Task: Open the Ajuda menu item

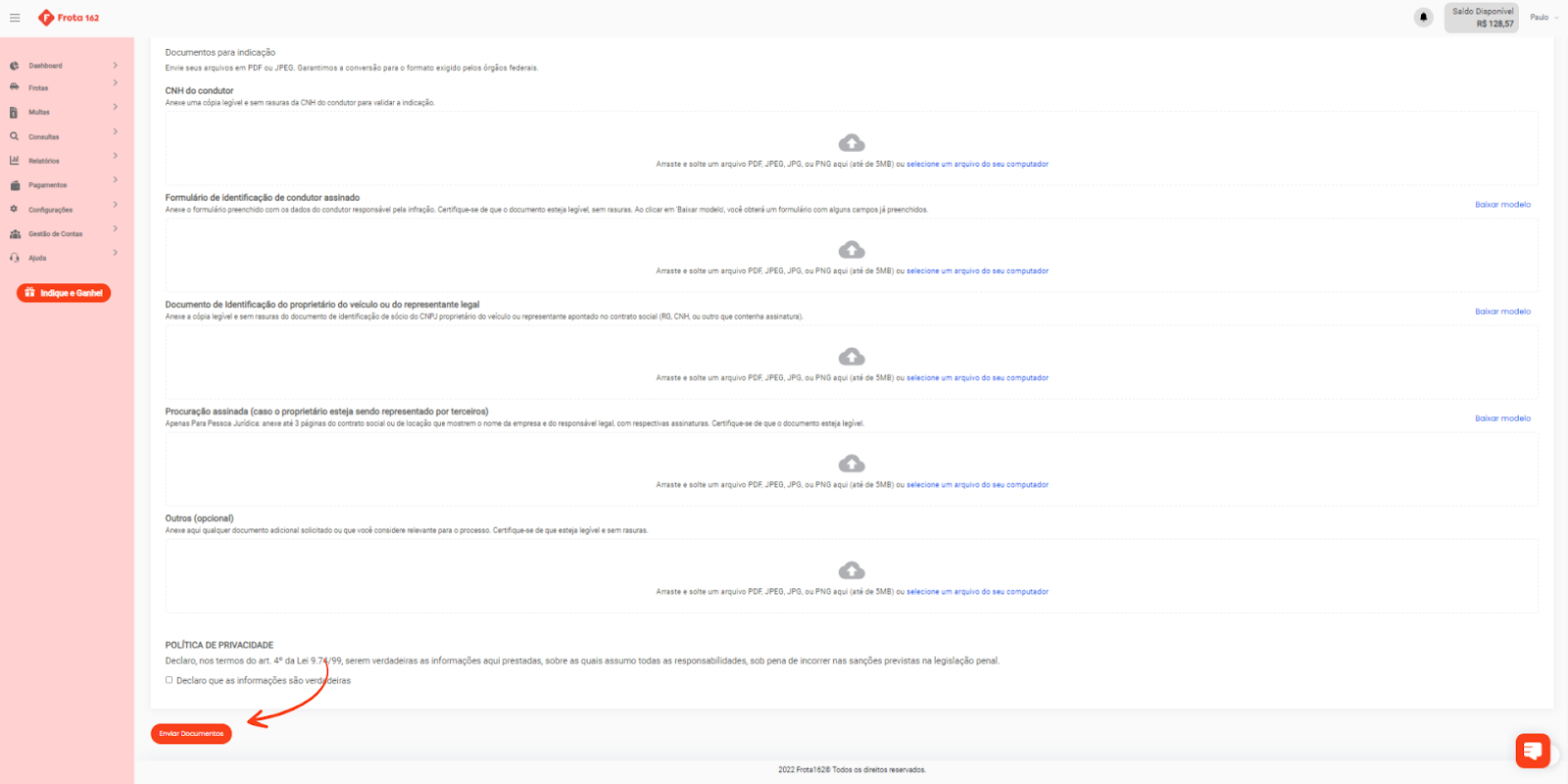Action: [37, 258]
